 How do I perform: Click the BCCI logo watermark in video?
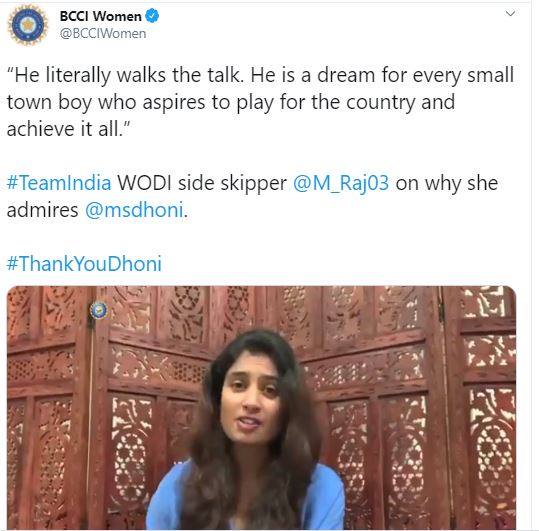point(99,310)
